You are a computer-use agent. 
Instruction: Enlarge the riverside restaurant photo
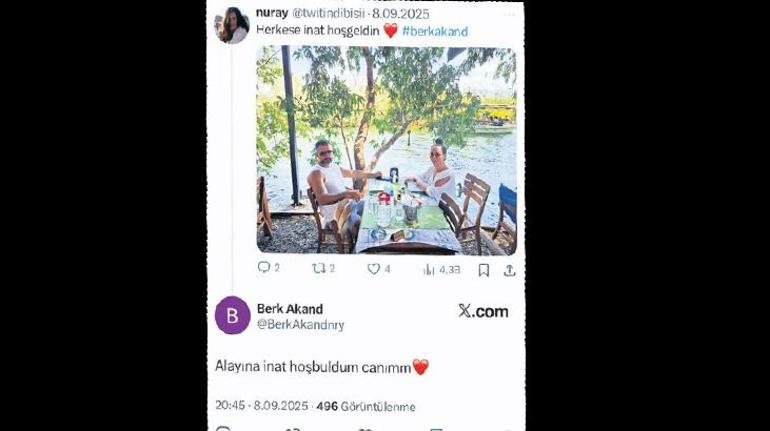(x=386, y=150)
